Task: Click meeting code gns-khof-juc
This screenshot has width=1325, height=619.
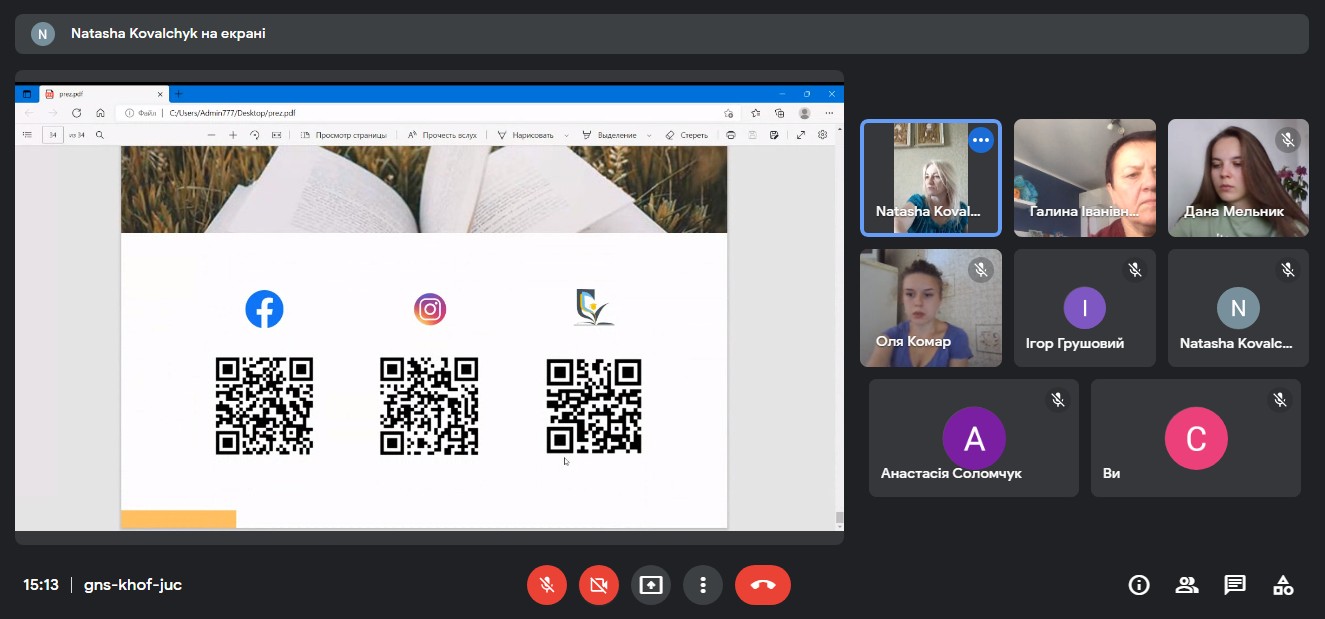Action: point(133,585)
